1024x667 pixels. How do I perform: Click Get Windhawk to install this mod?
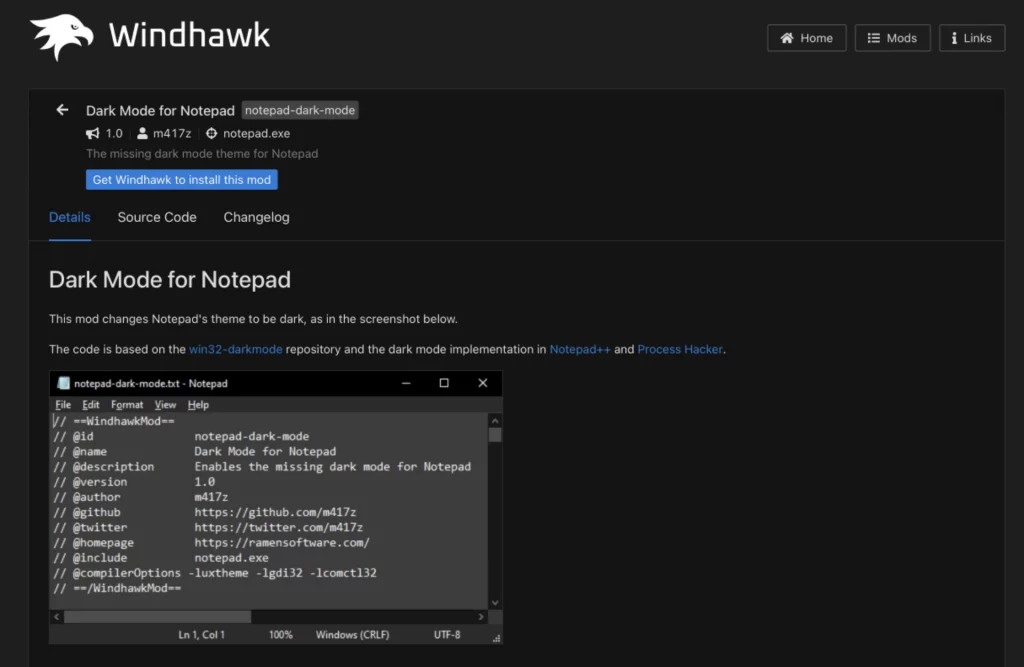[182, 180]
